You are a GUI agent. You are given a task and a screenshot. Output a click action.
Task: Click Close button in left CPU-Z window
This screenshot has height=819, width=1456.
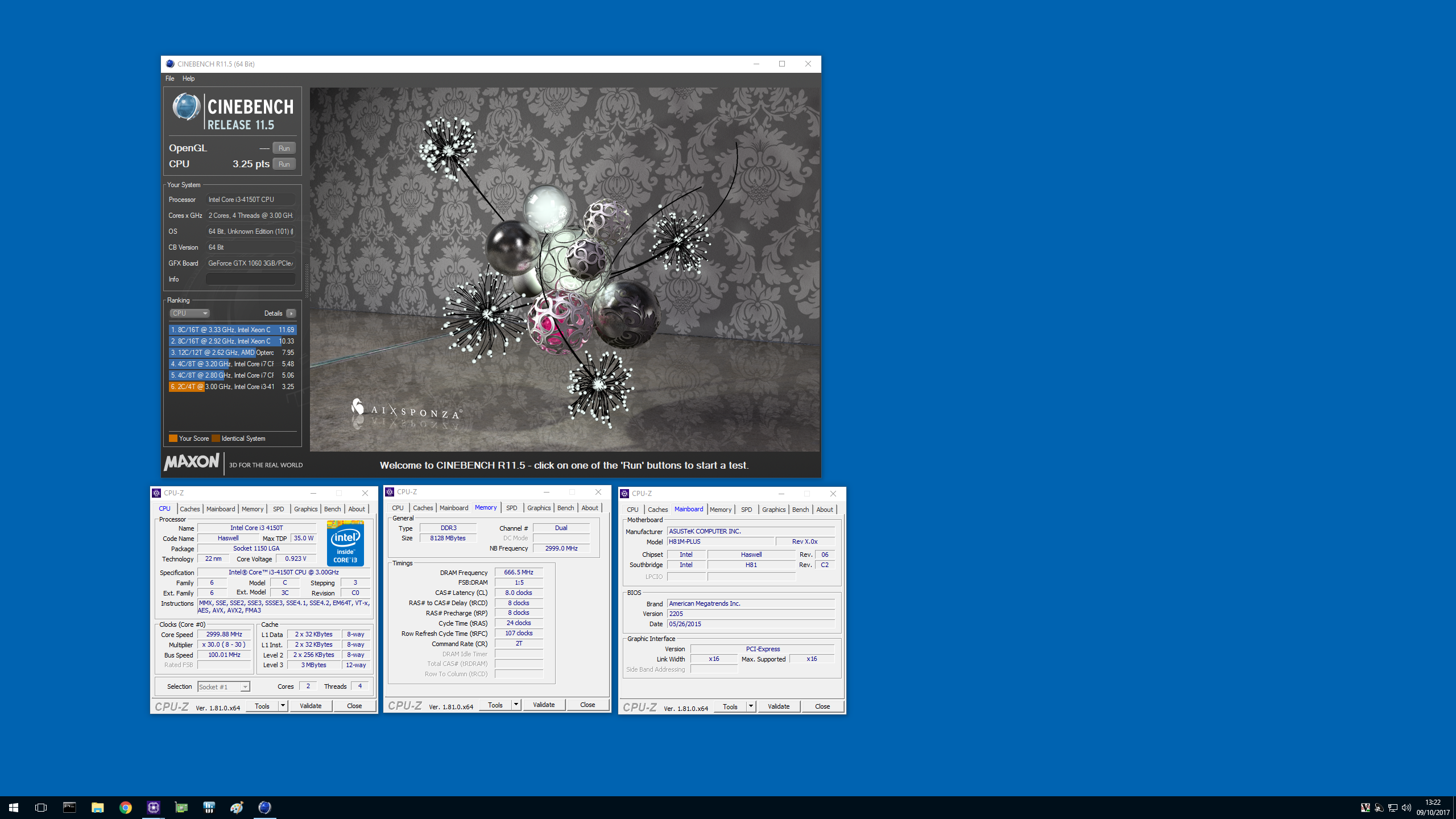click(354, 706)
